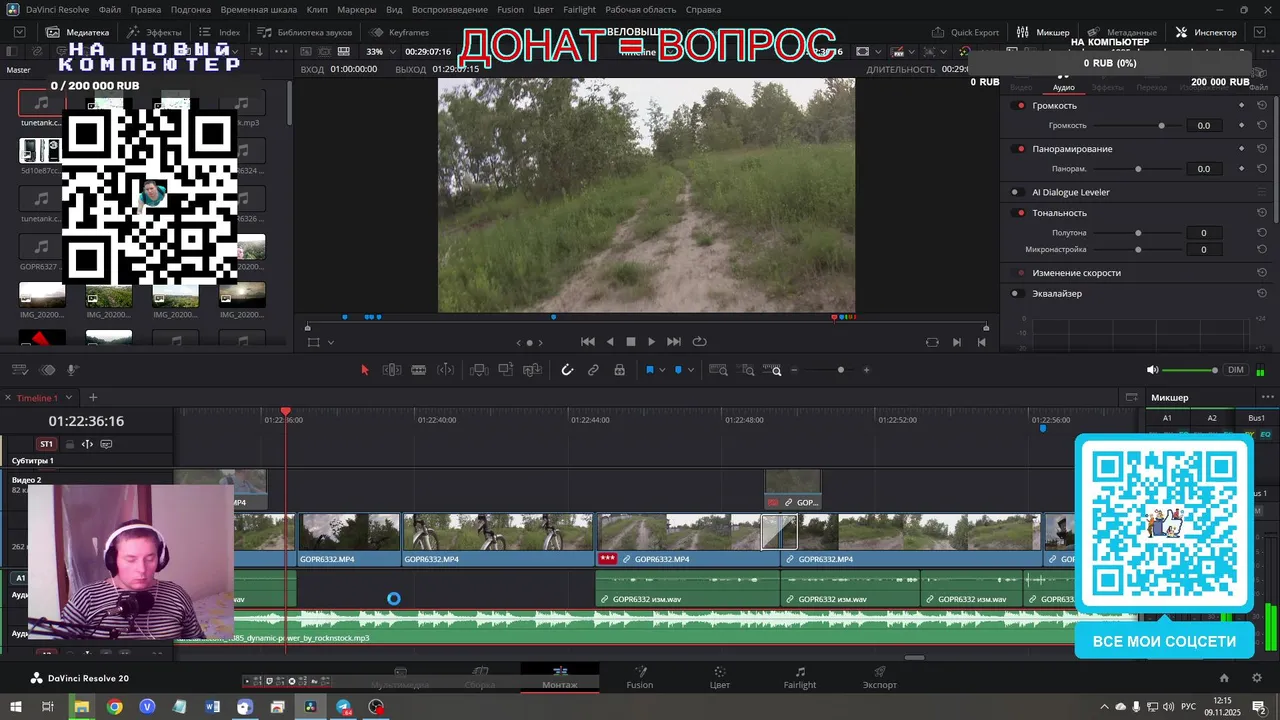1280x720 pixels.
Task: Click the Replace clip icon
Action: point(533,370)
